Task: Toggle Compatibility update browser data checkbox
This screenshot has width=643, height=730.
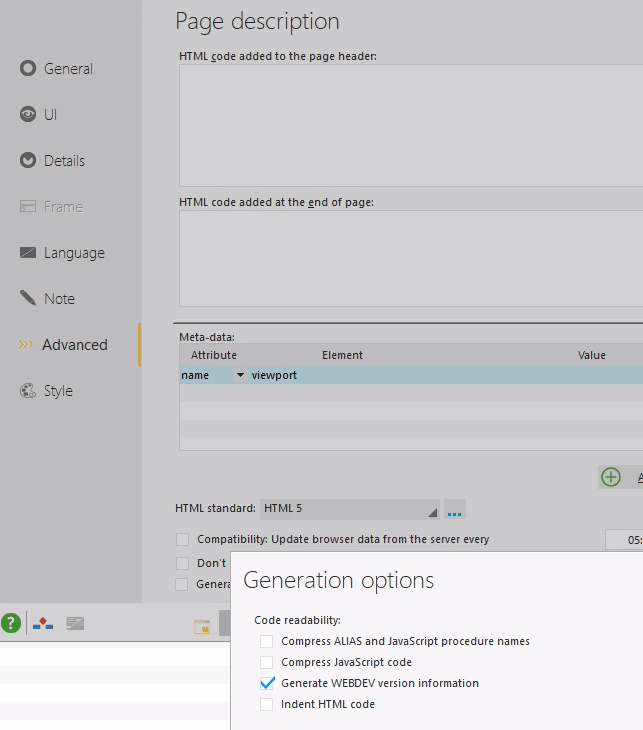Action: (x=182, y=540)
